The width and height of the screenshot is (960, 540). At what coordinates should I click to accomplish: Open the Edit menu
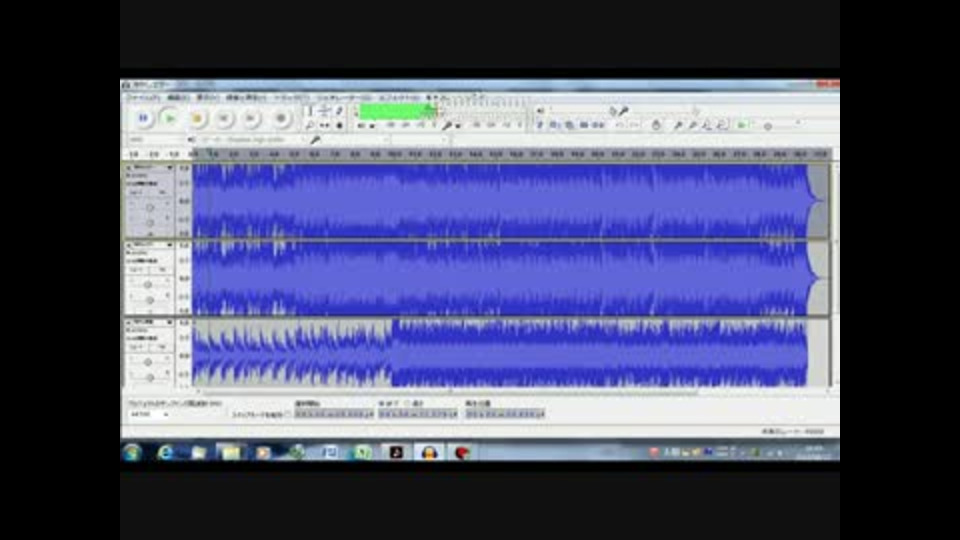point(178,98)
